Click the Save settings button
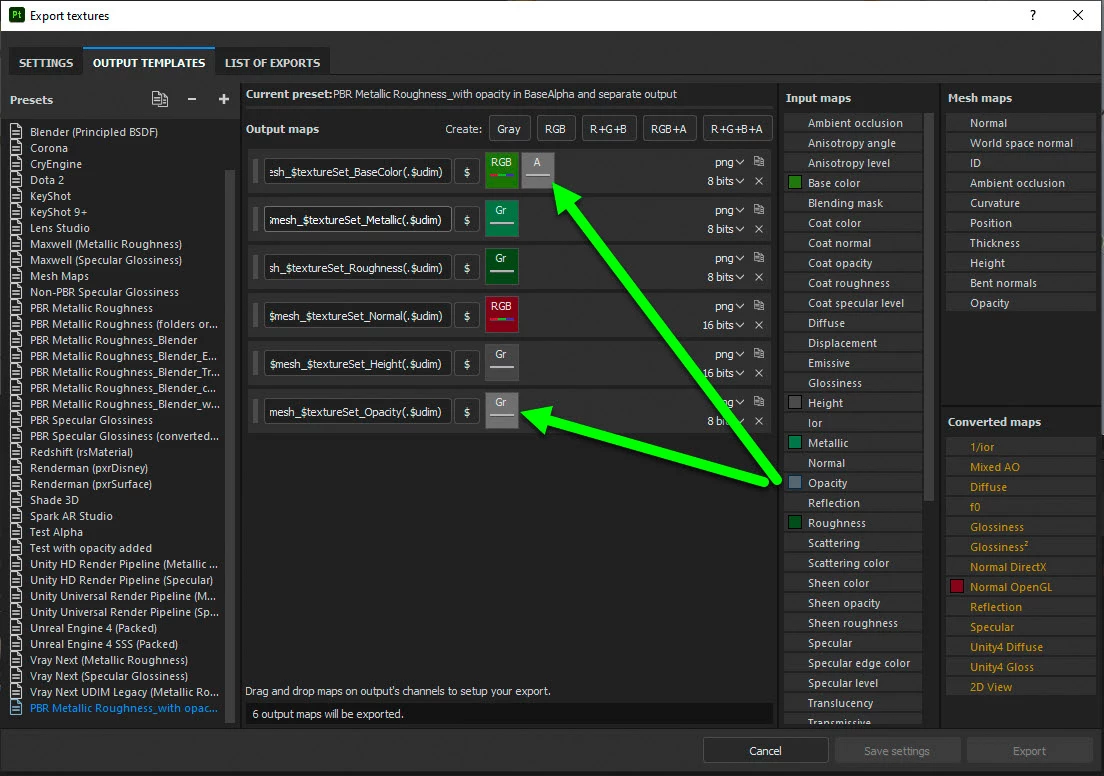The width and height of the screenshot is (1104, 776). [897, 751]
